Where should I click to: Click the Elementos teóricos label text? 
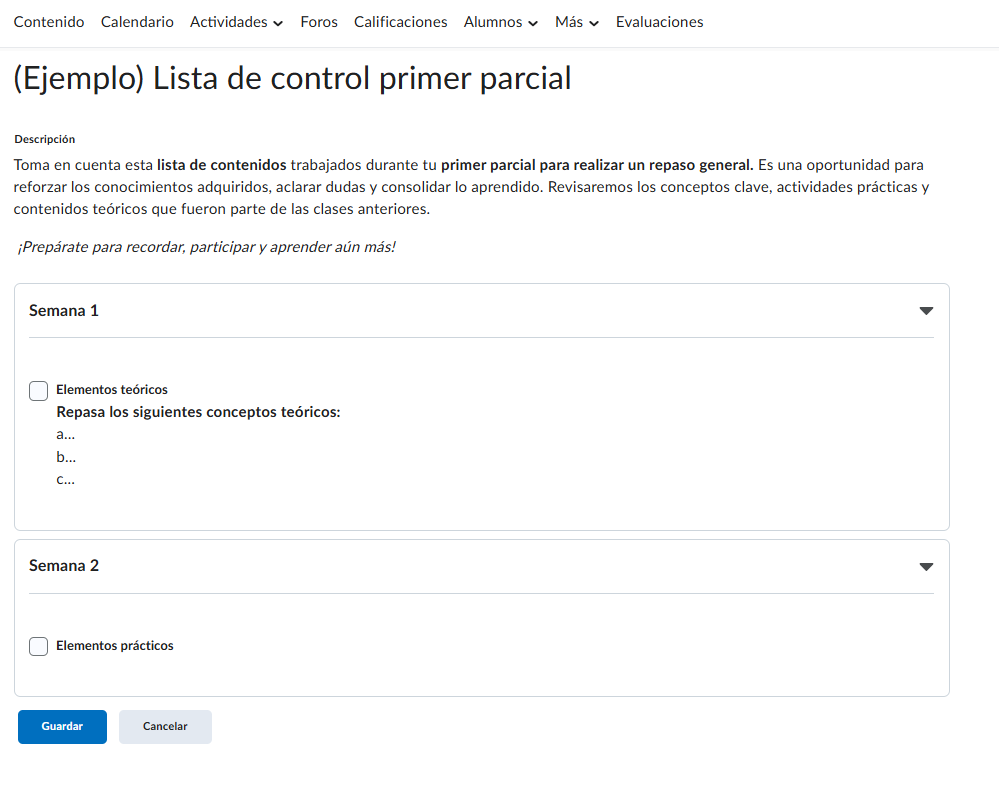tap(112, 390)
